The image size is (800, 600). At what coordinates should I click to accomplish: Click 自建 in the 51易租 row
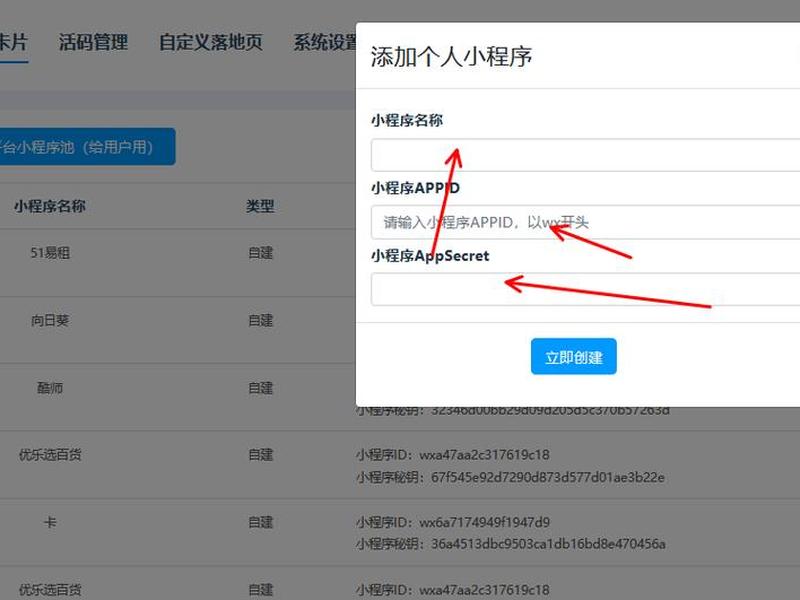tap(261, 253)
